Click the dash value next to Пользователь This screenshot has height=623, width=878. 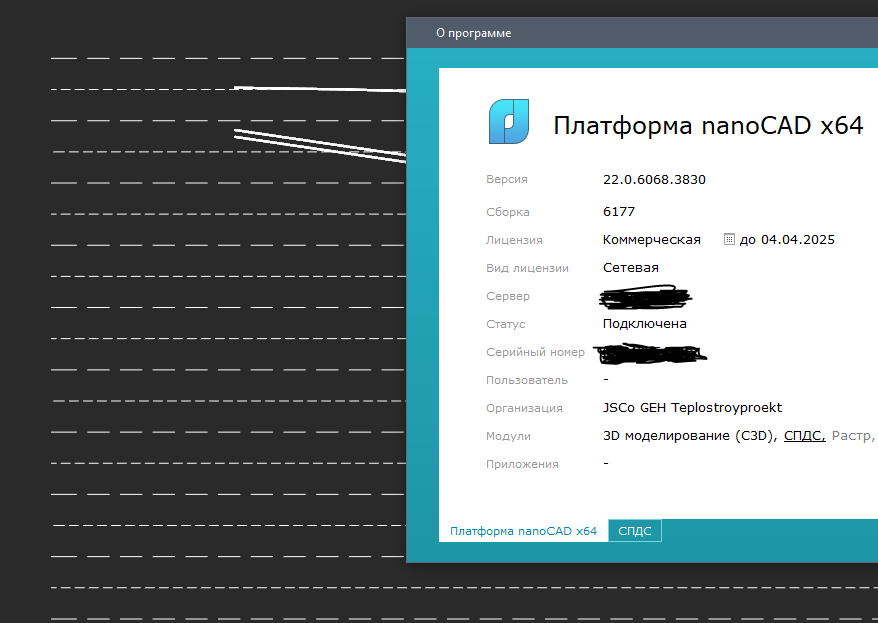click(x=606, y=380)
